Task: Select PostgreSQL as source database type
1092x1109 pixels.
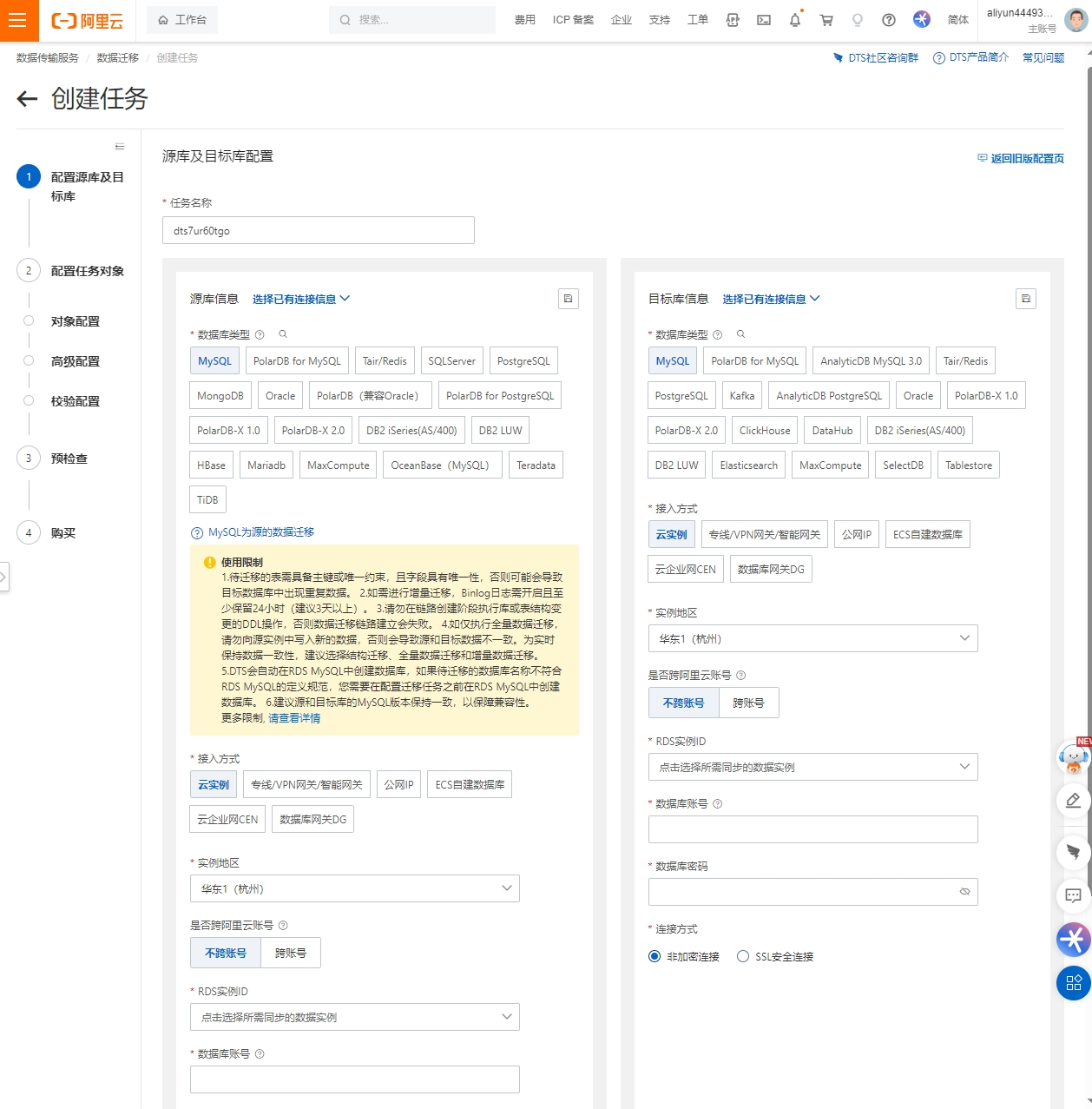Action: click(x=523, y=360)
